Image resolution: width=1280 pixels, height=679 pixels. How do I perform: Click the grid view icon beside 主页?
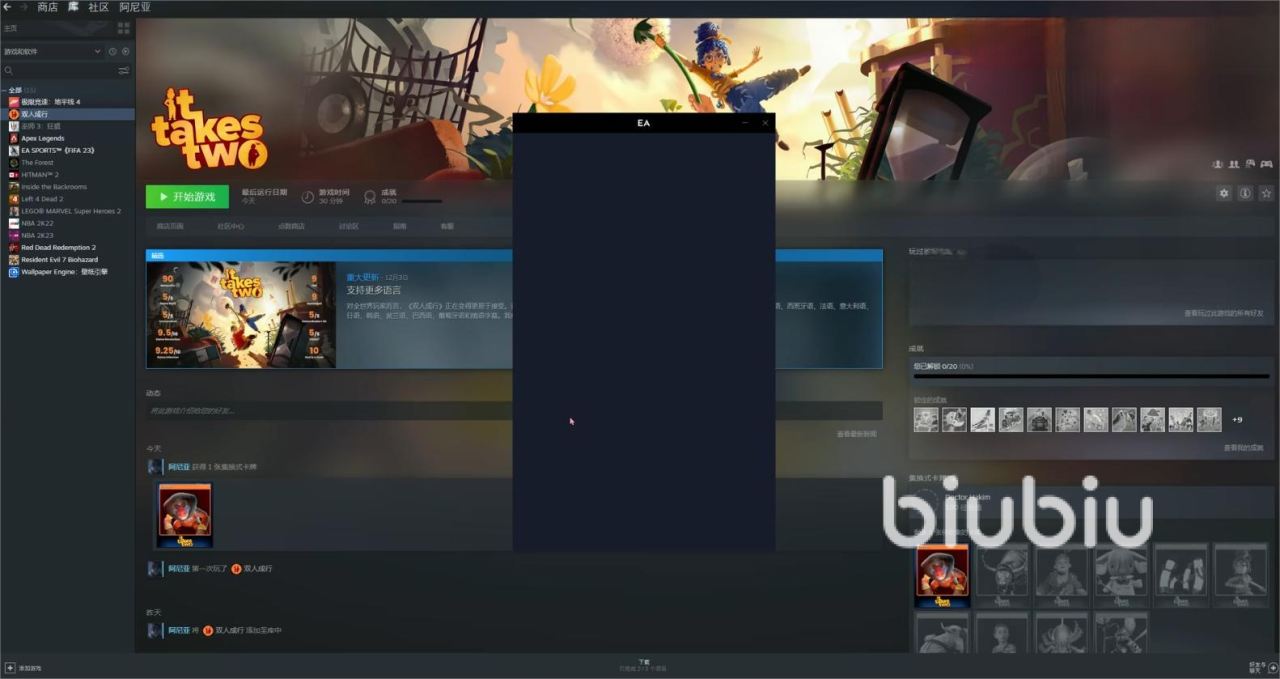(x=124, y=28)
